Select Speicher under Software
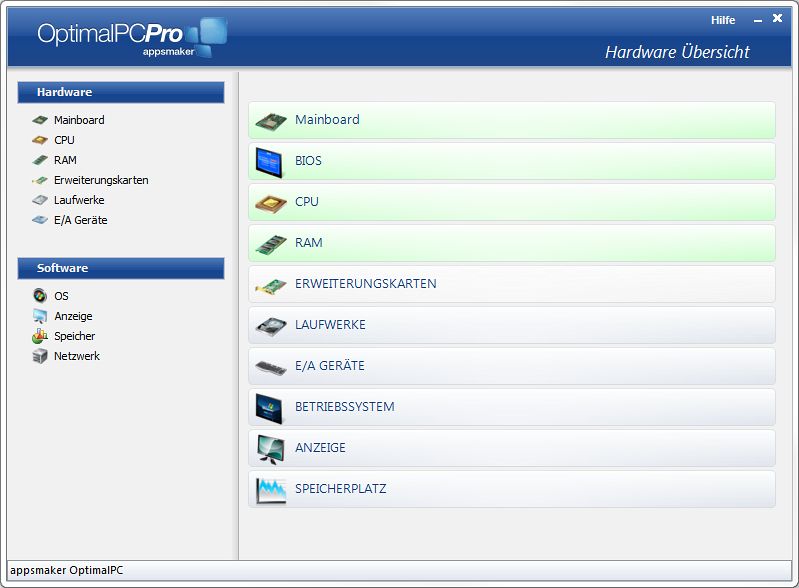Viewport: 799px width, 588px height. coord(74,336)
